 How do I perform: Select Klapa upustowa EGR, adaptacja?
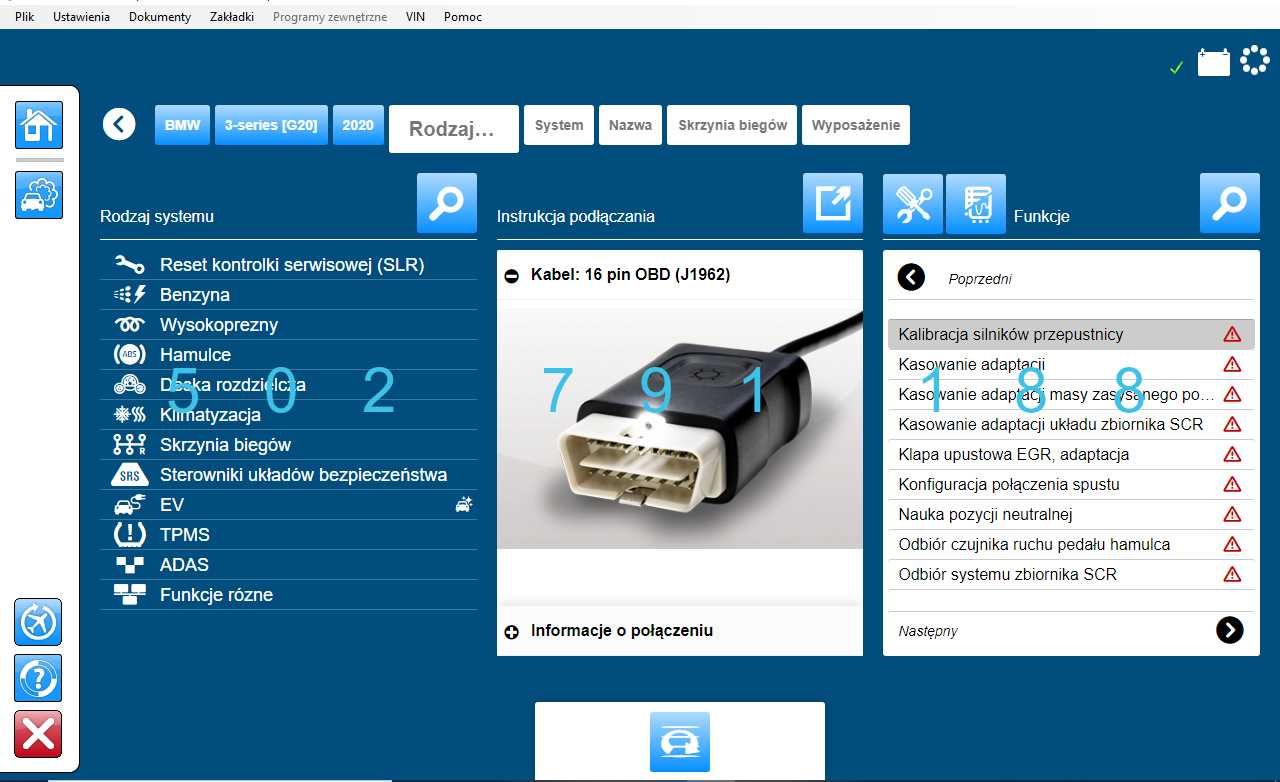point(1071,454)
